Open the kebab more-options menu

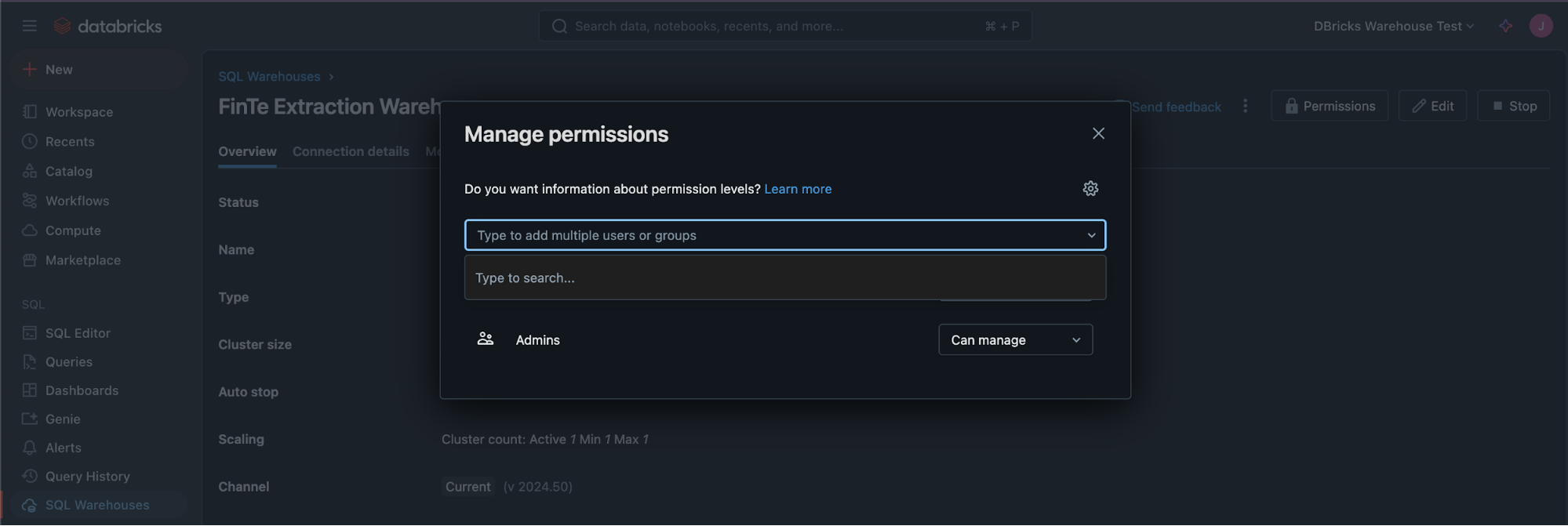point(1245,106)
